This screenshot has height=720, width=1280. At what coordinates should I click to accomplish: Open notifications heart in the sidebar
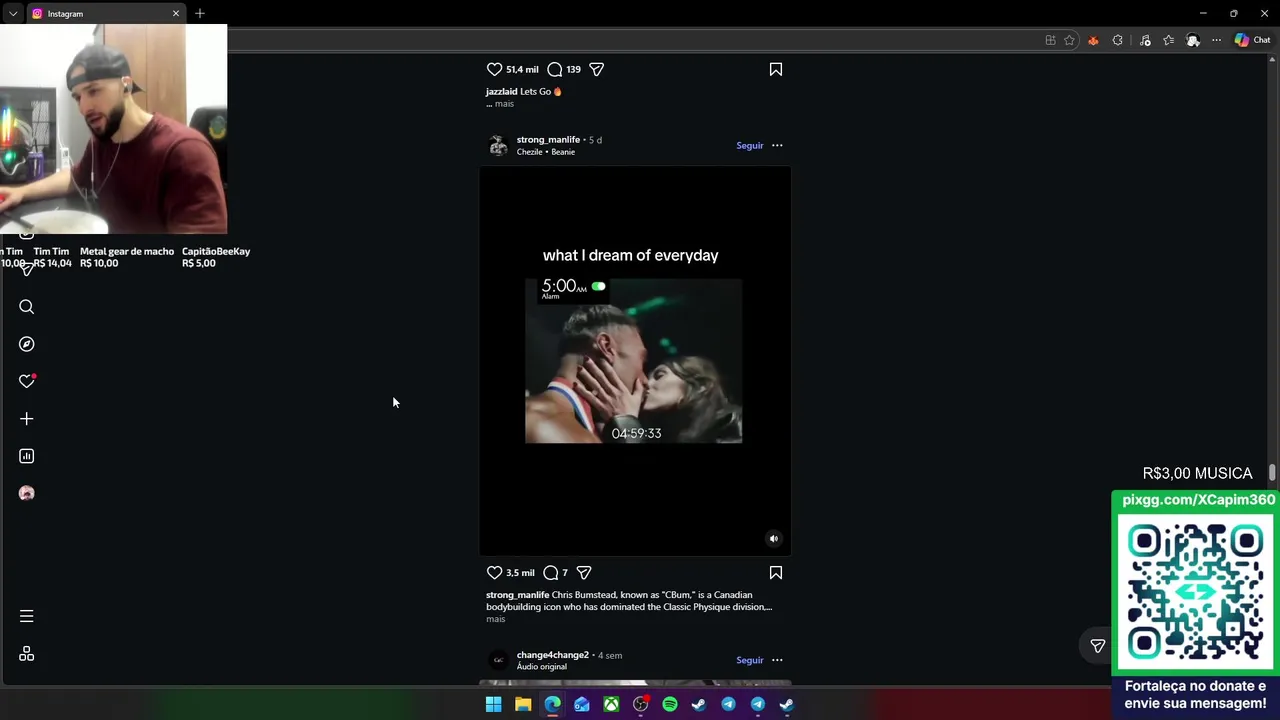point(27,381)
